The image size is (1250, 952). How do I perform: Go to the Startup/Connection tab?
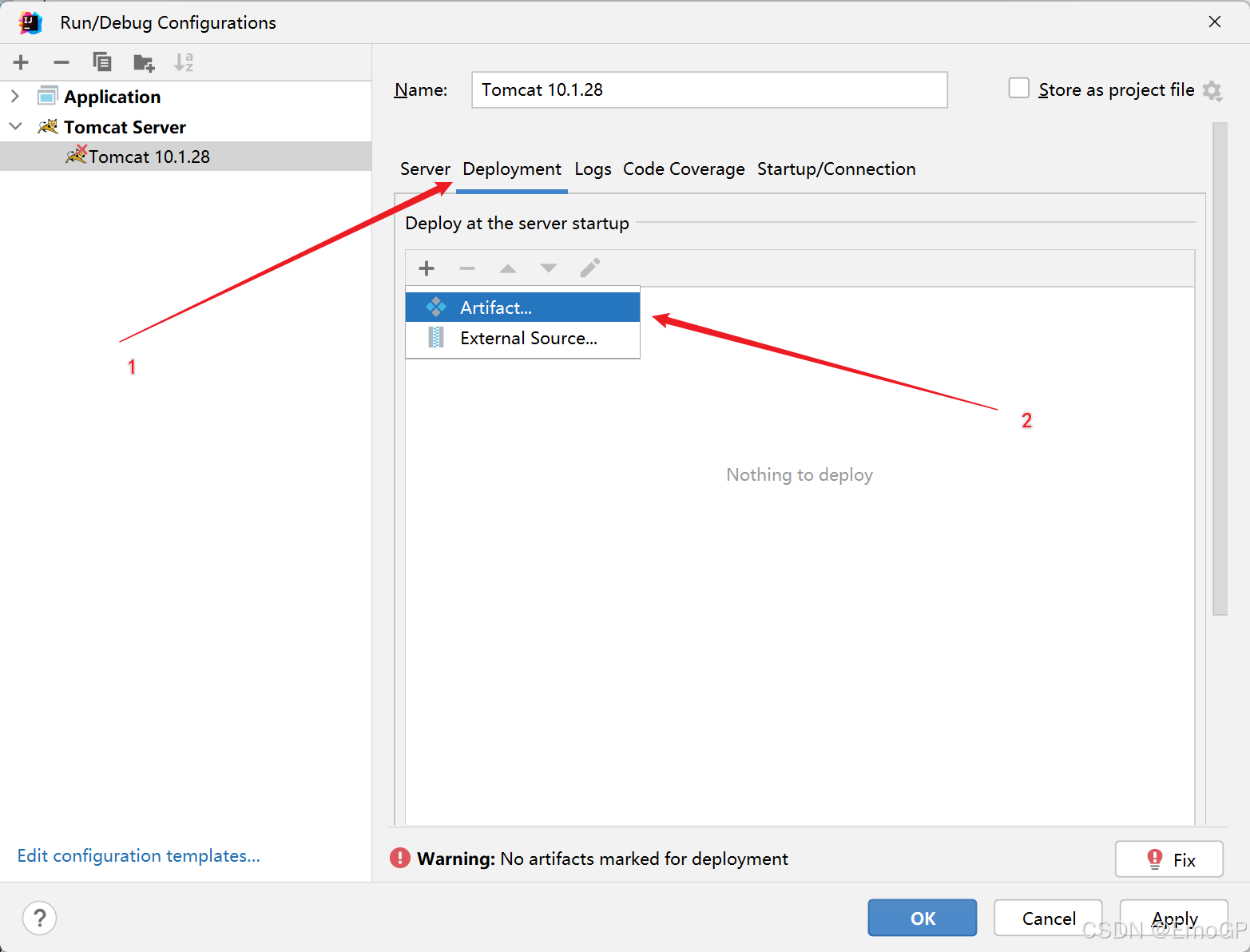pos(836,169)
